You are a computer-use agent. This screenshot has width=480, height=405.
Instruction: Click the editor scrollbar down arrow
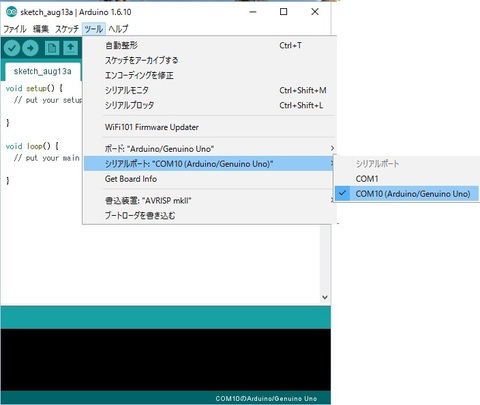click(325, 297)
